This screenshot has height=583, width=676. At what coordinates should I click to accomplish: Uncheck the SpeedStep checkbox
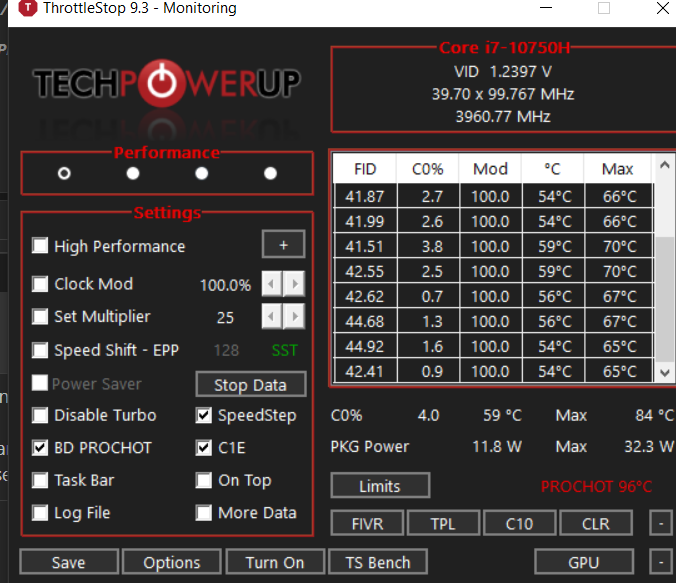coord(203,415)
